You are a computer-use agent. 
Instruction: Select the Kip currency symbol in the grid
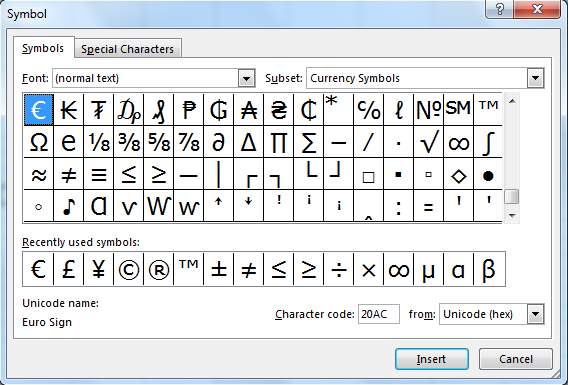click(68, 110)
